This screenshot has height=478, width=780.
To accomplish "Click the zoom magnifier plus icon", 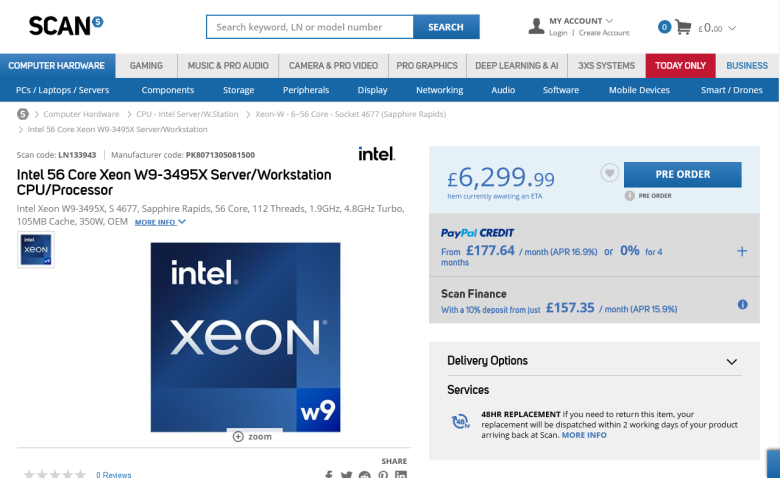I will point(238,436).
